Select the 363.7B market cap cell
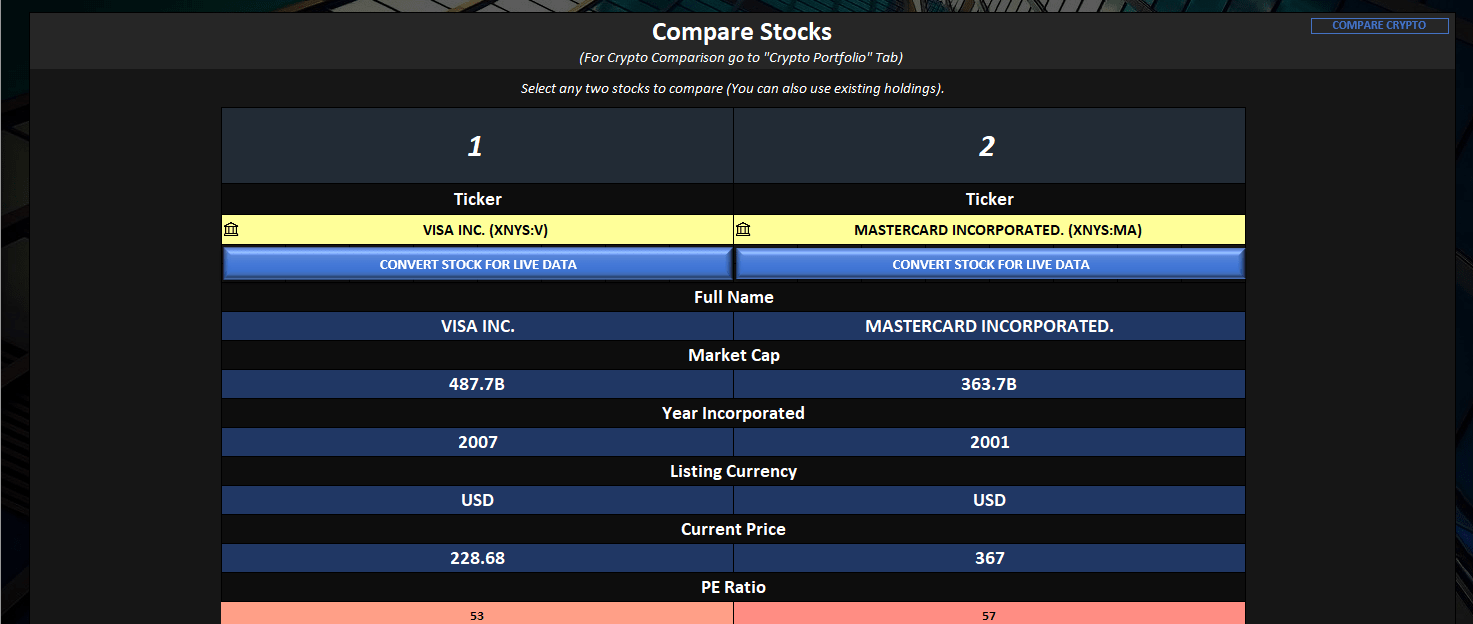The image size is (1473, 624). [989, 384]
